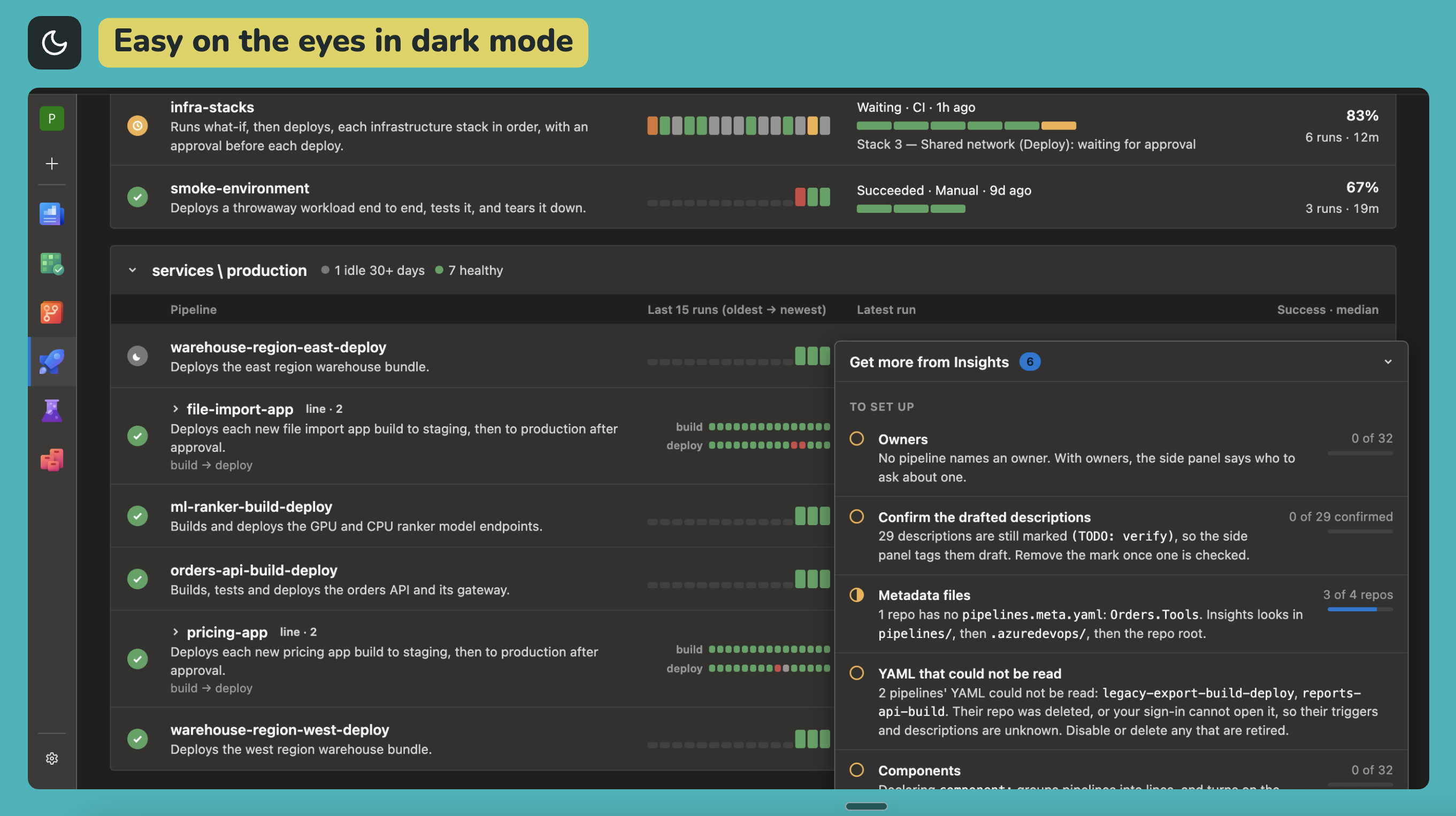Click pricing-app success status icon

point(137,659)
